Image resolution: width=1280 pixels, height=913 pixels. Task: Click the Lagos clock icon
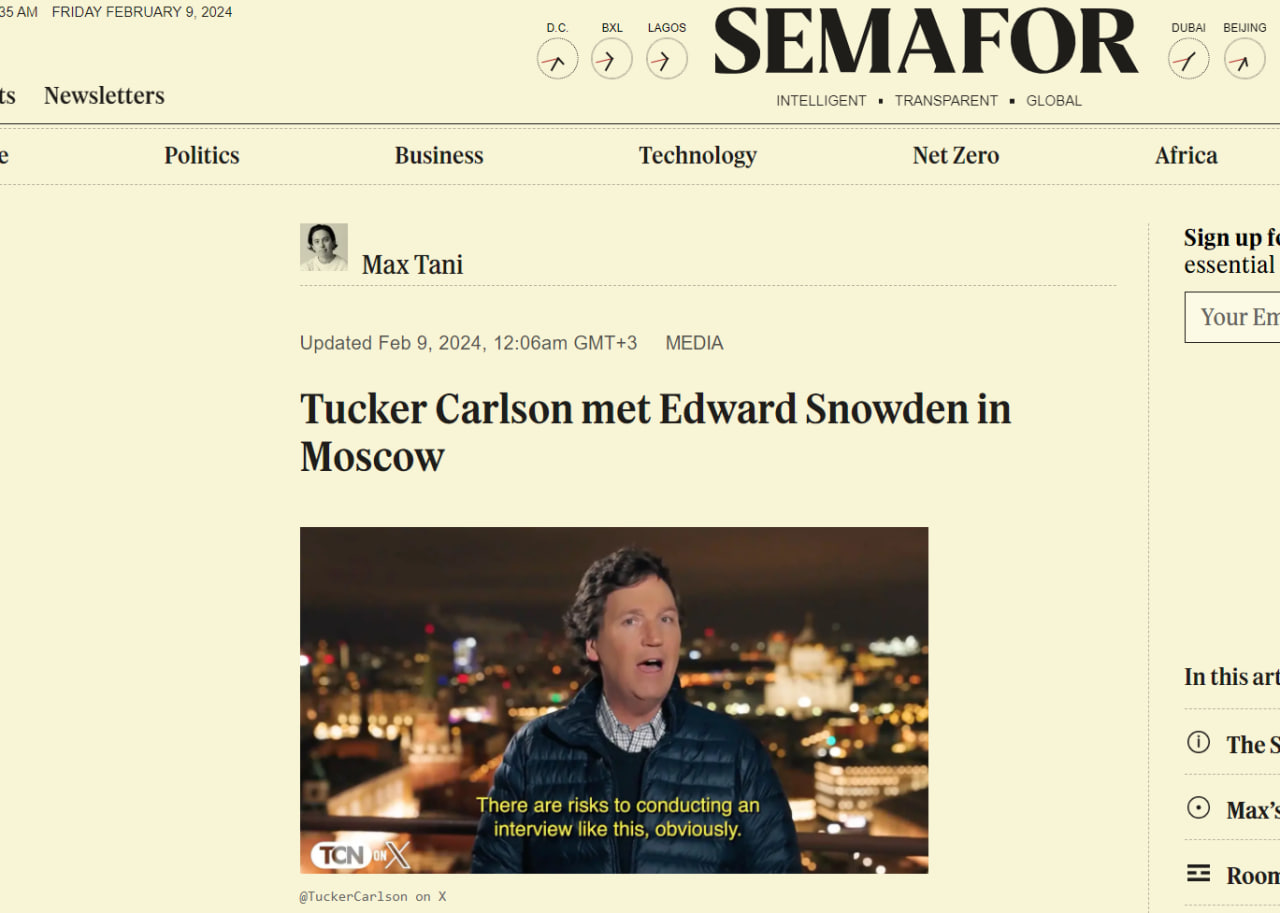point(666,59)
